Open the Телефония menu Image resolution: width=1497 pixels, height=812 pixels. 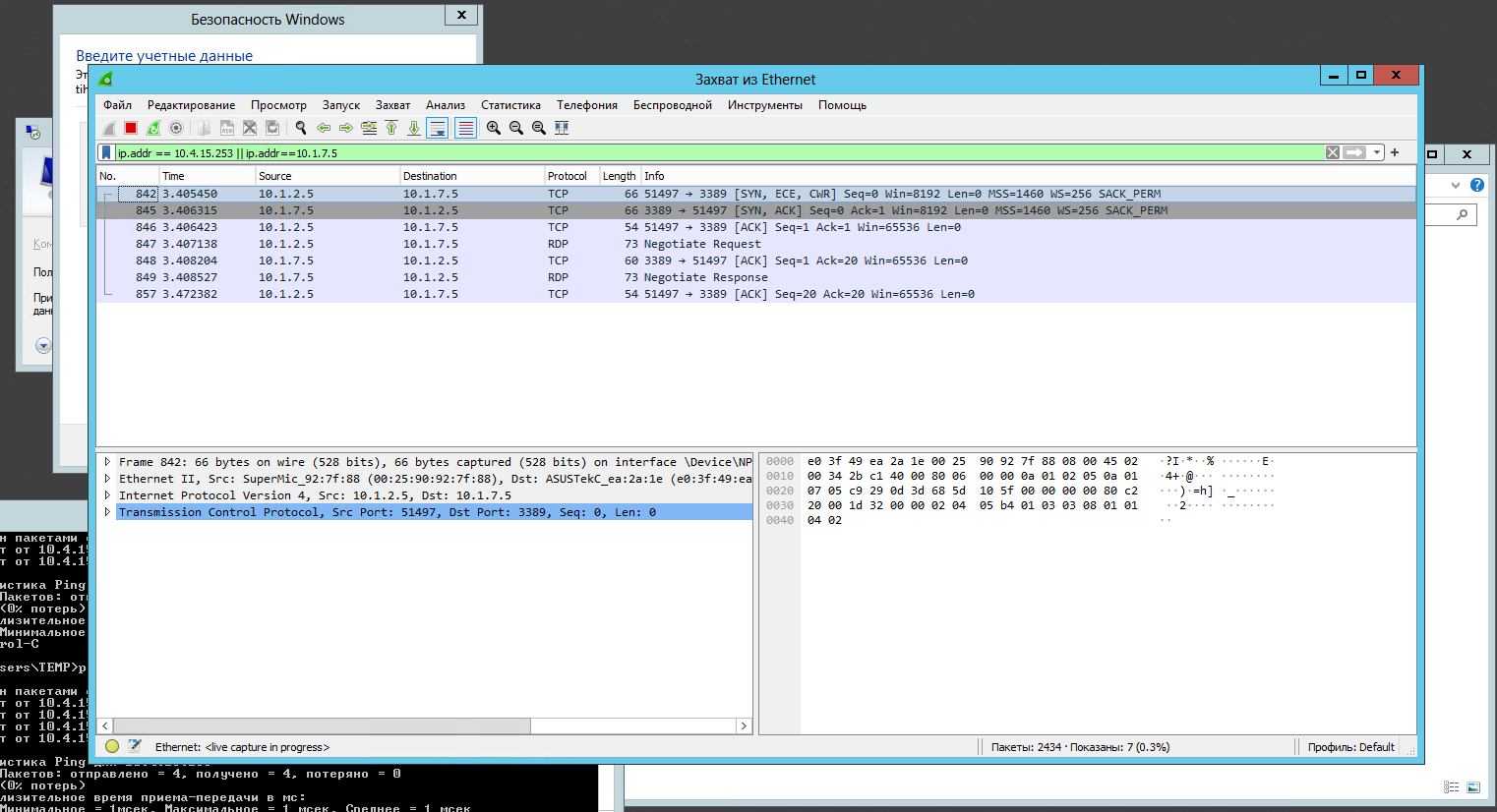(587, 105)
